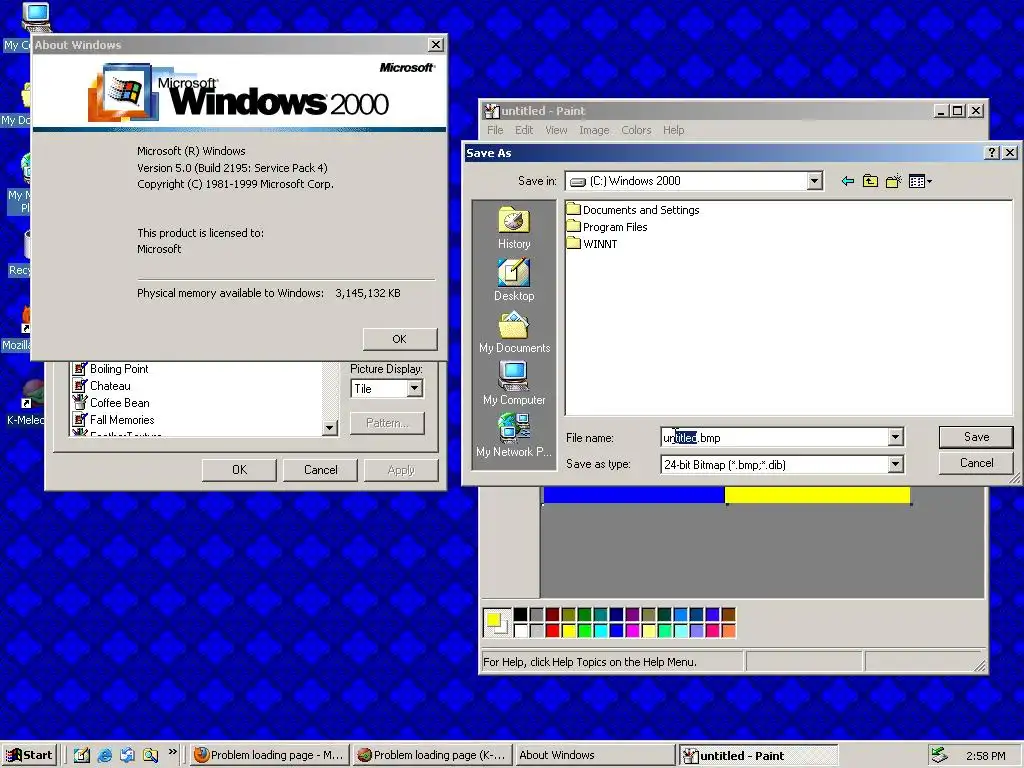Select the WINNT folder
Image resolution: width=1024 pixels, height=768 pixels.
[592, 244]
